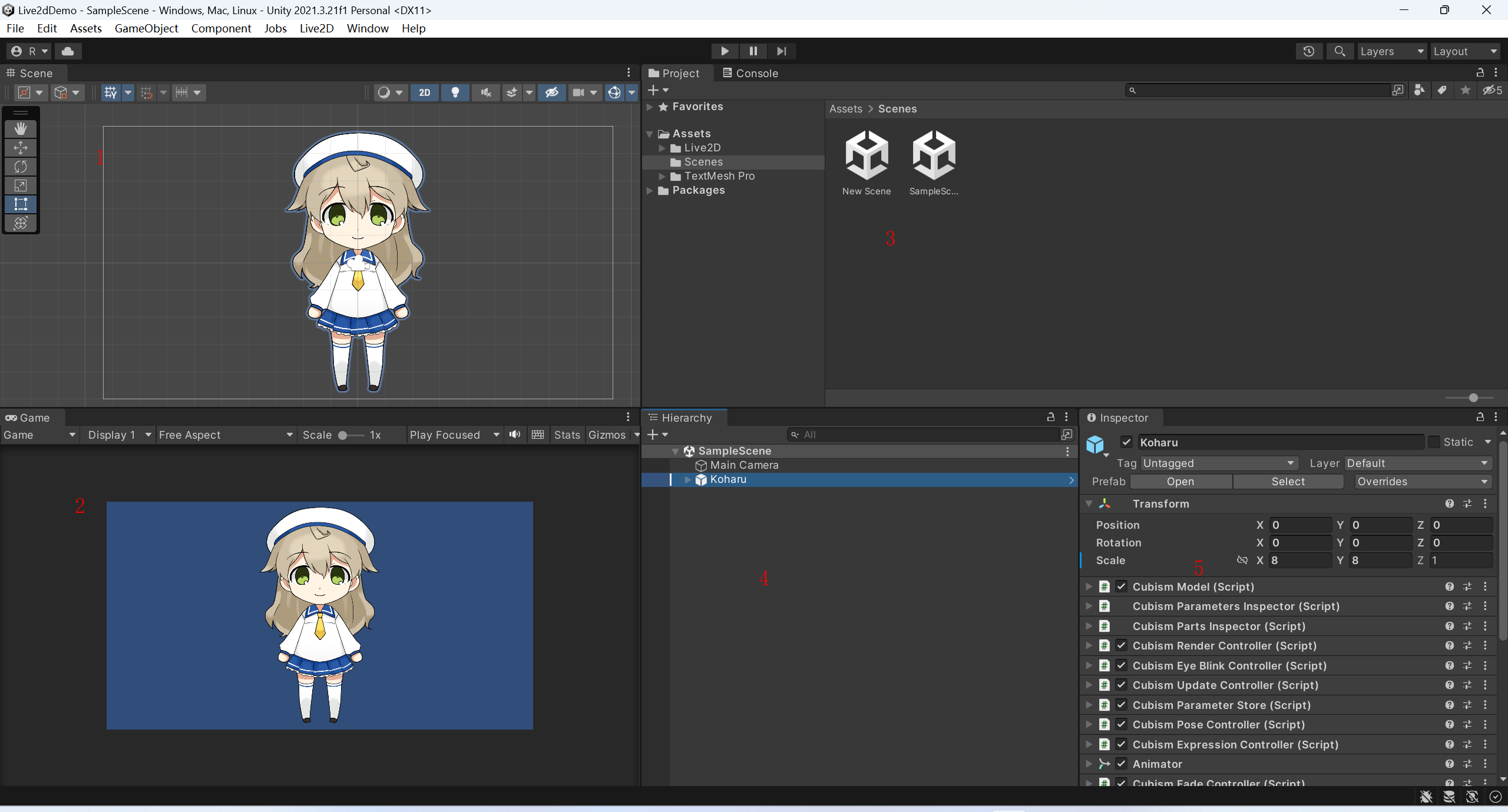This screenshot has width=1508, height=812.
Task: Open Transform preset settings icon
Action: click(x=1467, y=503)
